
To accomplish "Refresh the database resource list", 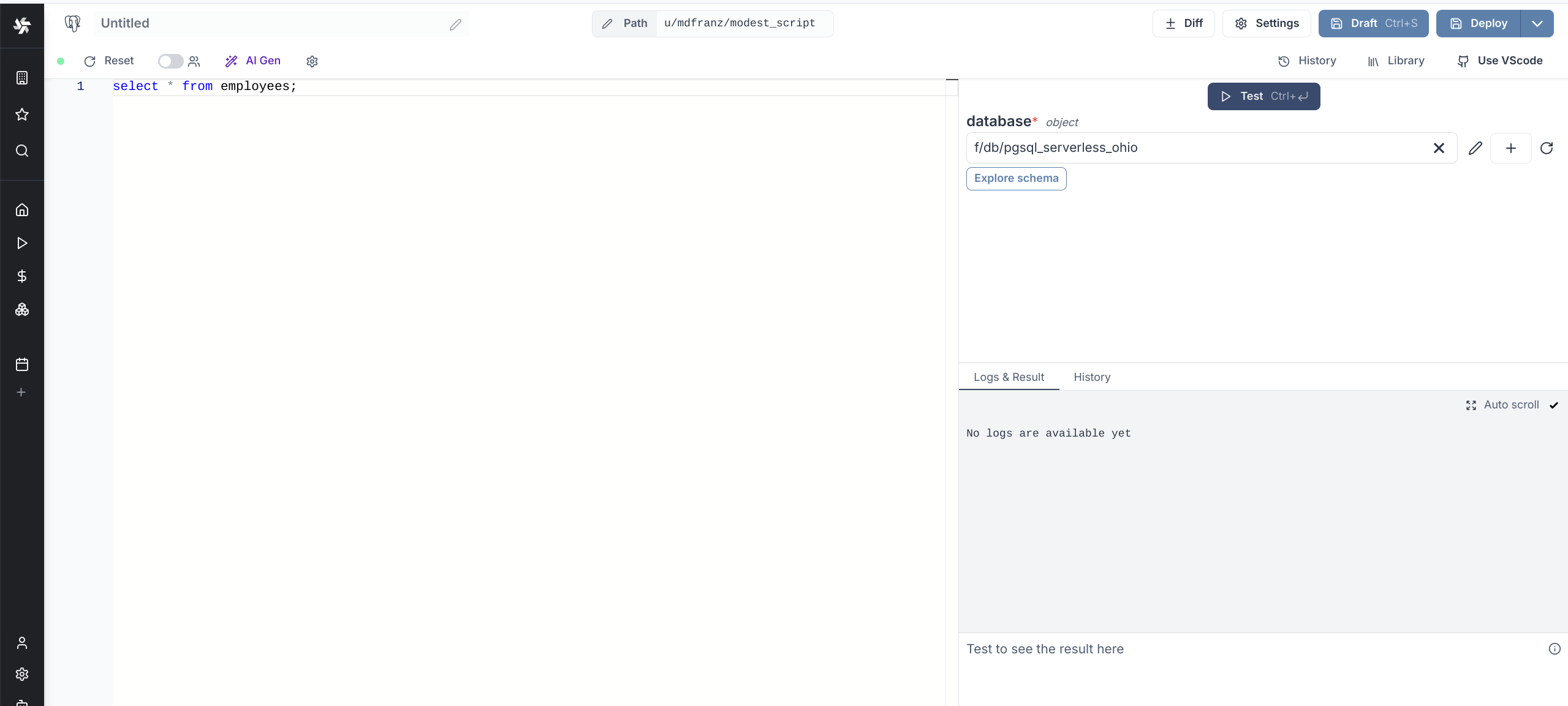I will pyautogui.click(x=1547, y=148).
